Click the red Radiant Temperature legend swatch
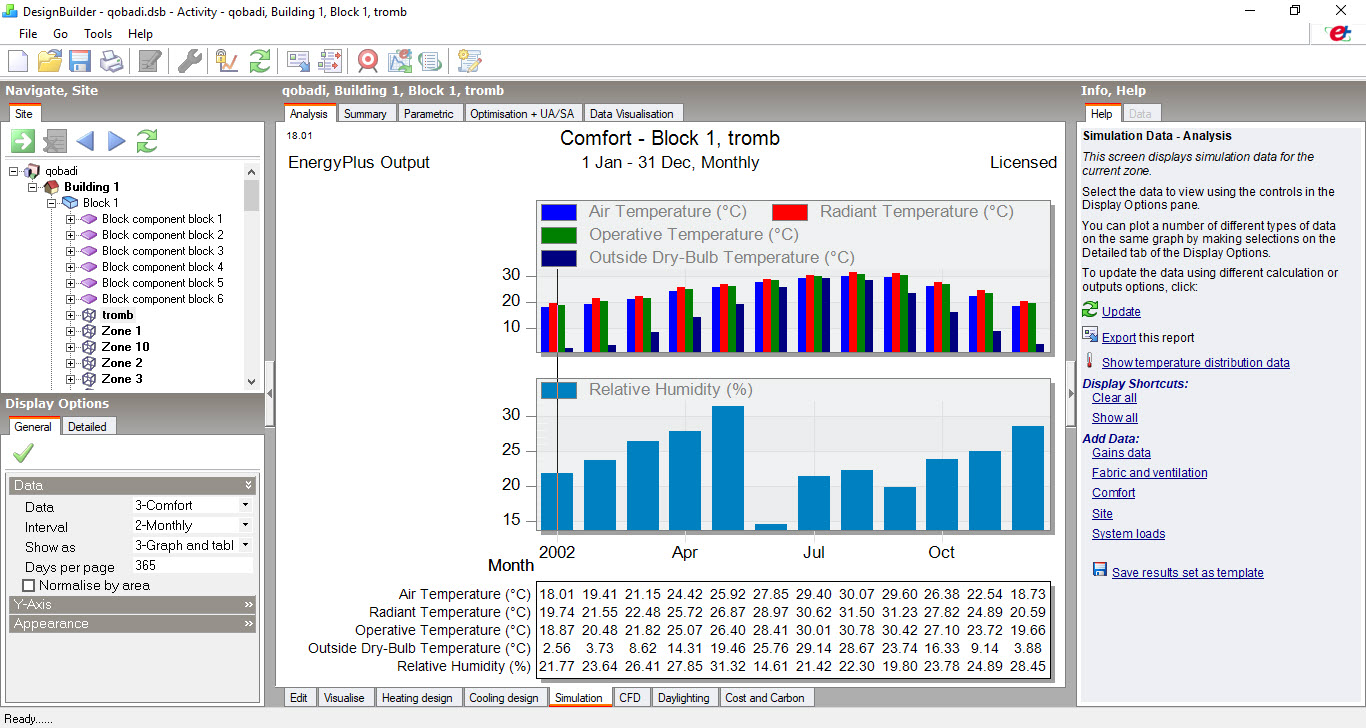 point(790,212)
